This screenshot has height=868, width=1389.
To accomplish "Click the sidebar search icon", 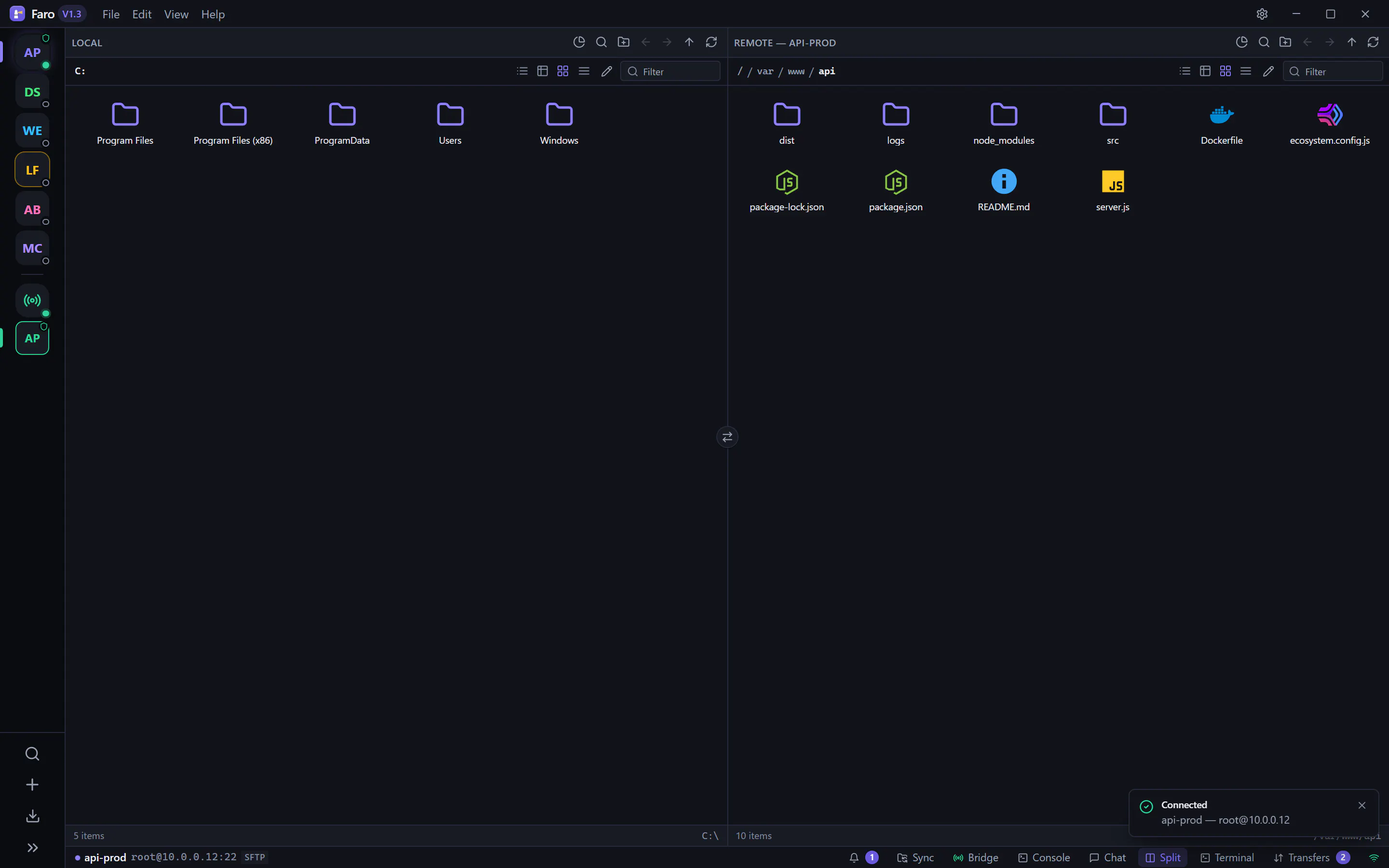I will pyautogui.click(x=32, y=754).
